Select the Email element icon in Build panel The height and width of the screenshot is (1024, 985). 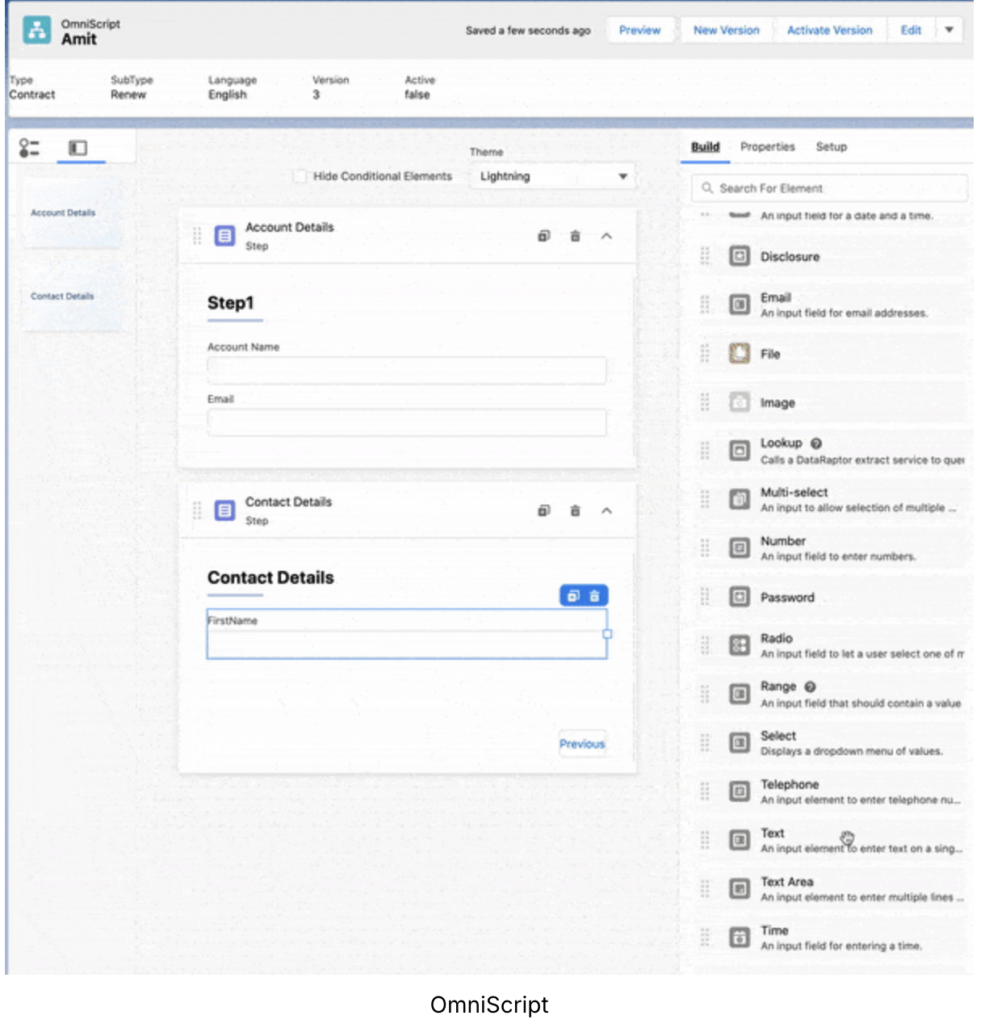(x=739, y=305)
